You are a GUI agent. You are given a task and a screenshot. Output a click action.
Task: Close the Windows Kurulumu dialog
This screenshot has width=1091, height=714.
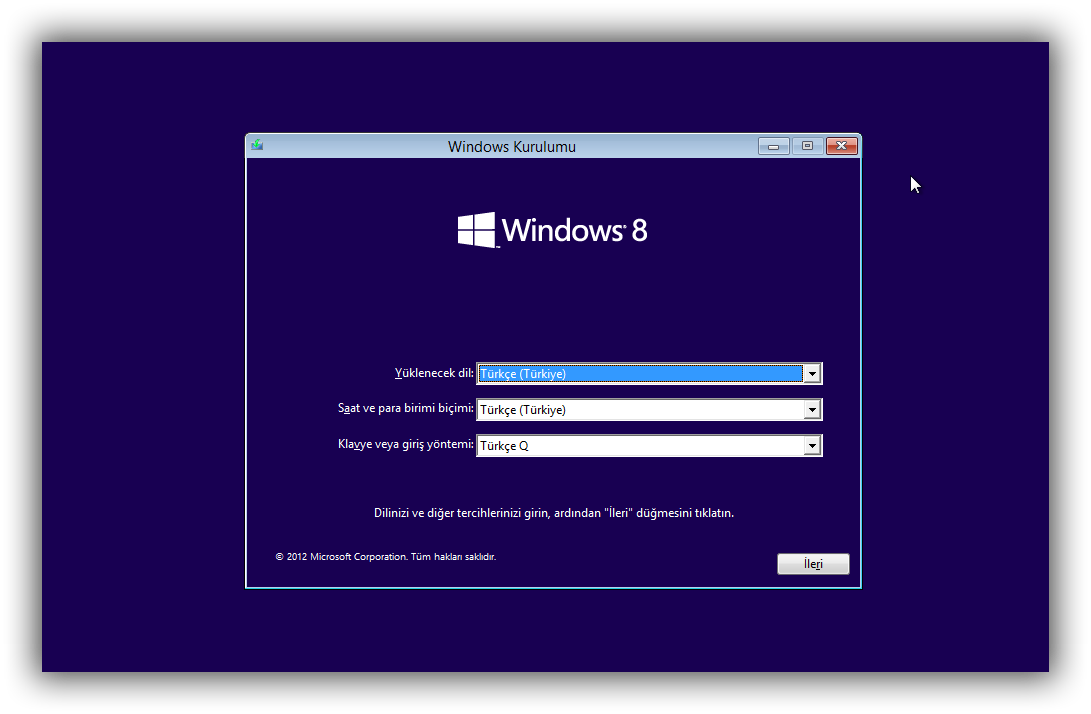click(841, 146)
